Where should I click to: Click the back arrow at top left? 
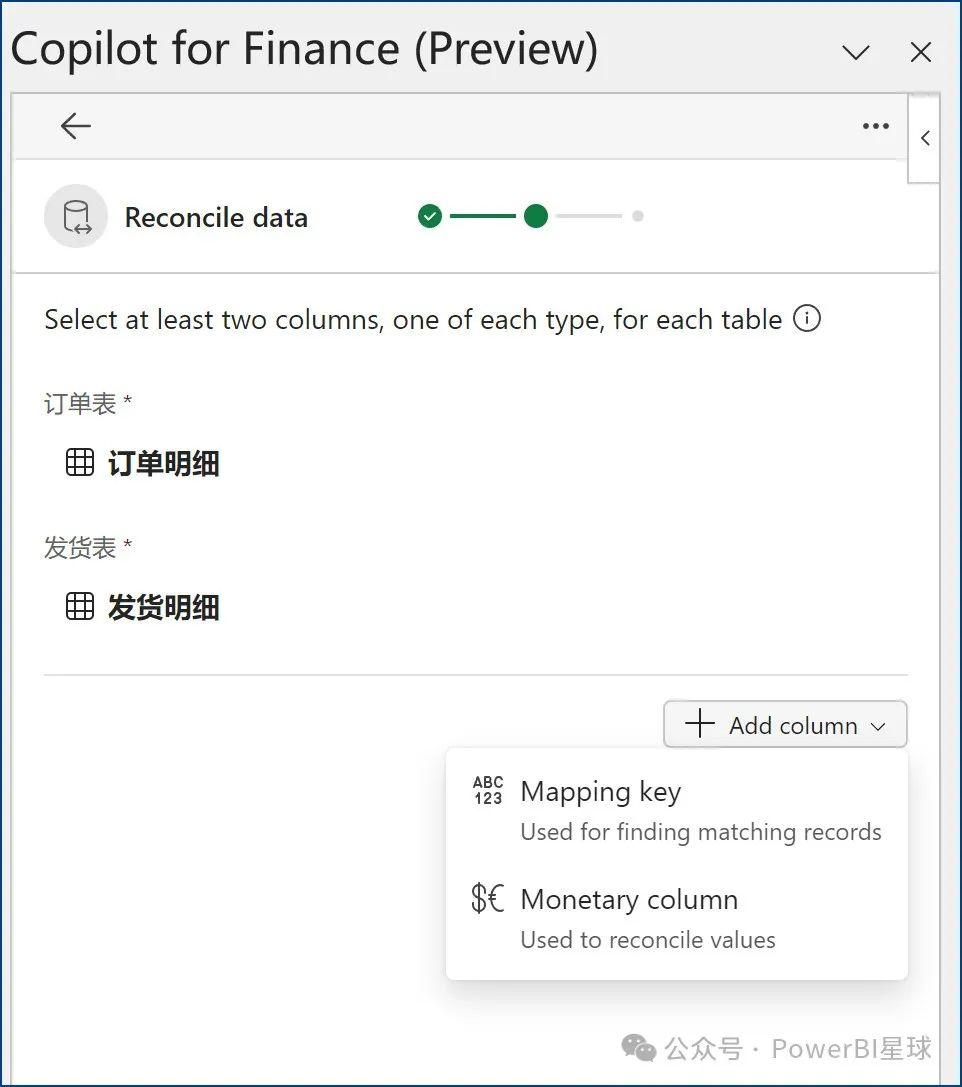point(75,126)
